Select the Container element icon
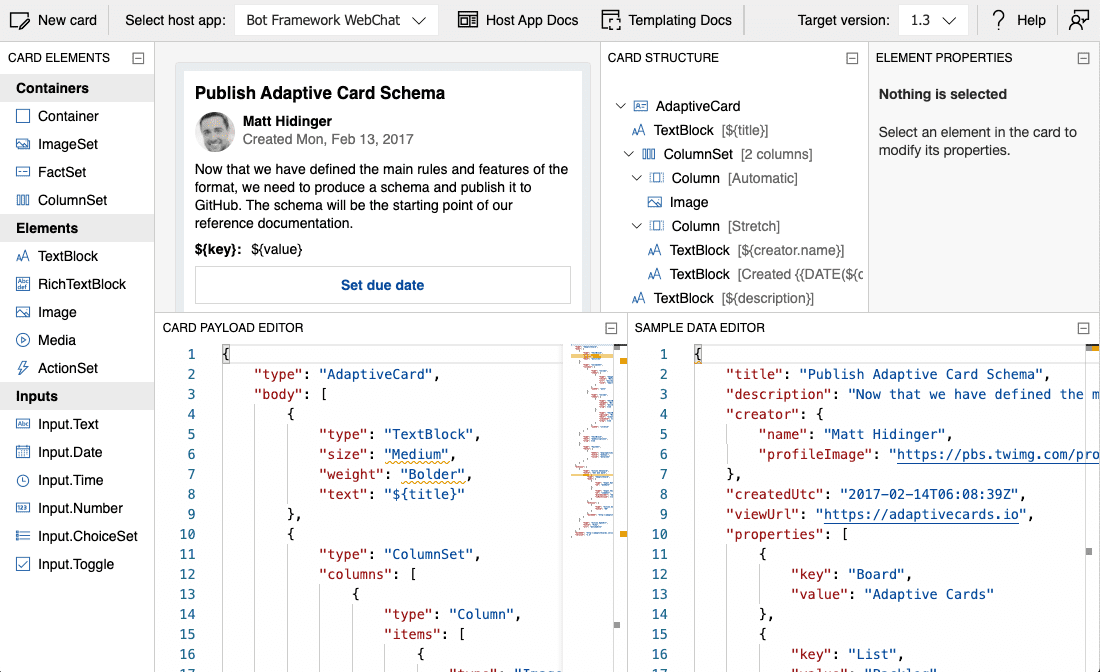This screenshot has height=672, width=1100. (23, 116)
